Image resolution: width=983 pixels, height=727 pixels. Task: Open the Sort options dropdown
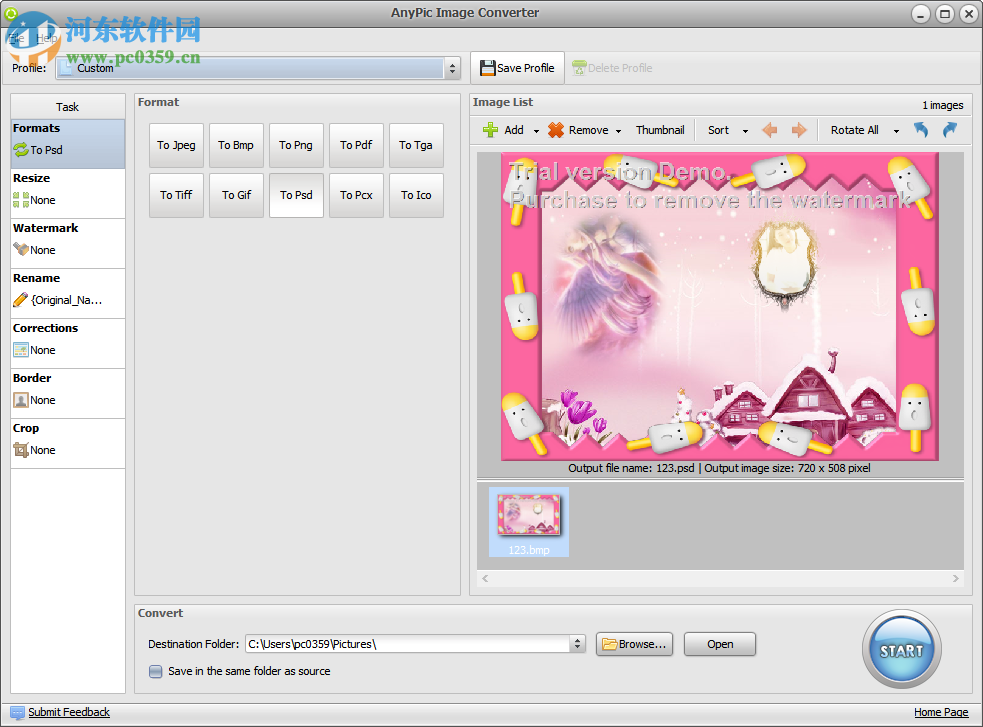point(727,129)
